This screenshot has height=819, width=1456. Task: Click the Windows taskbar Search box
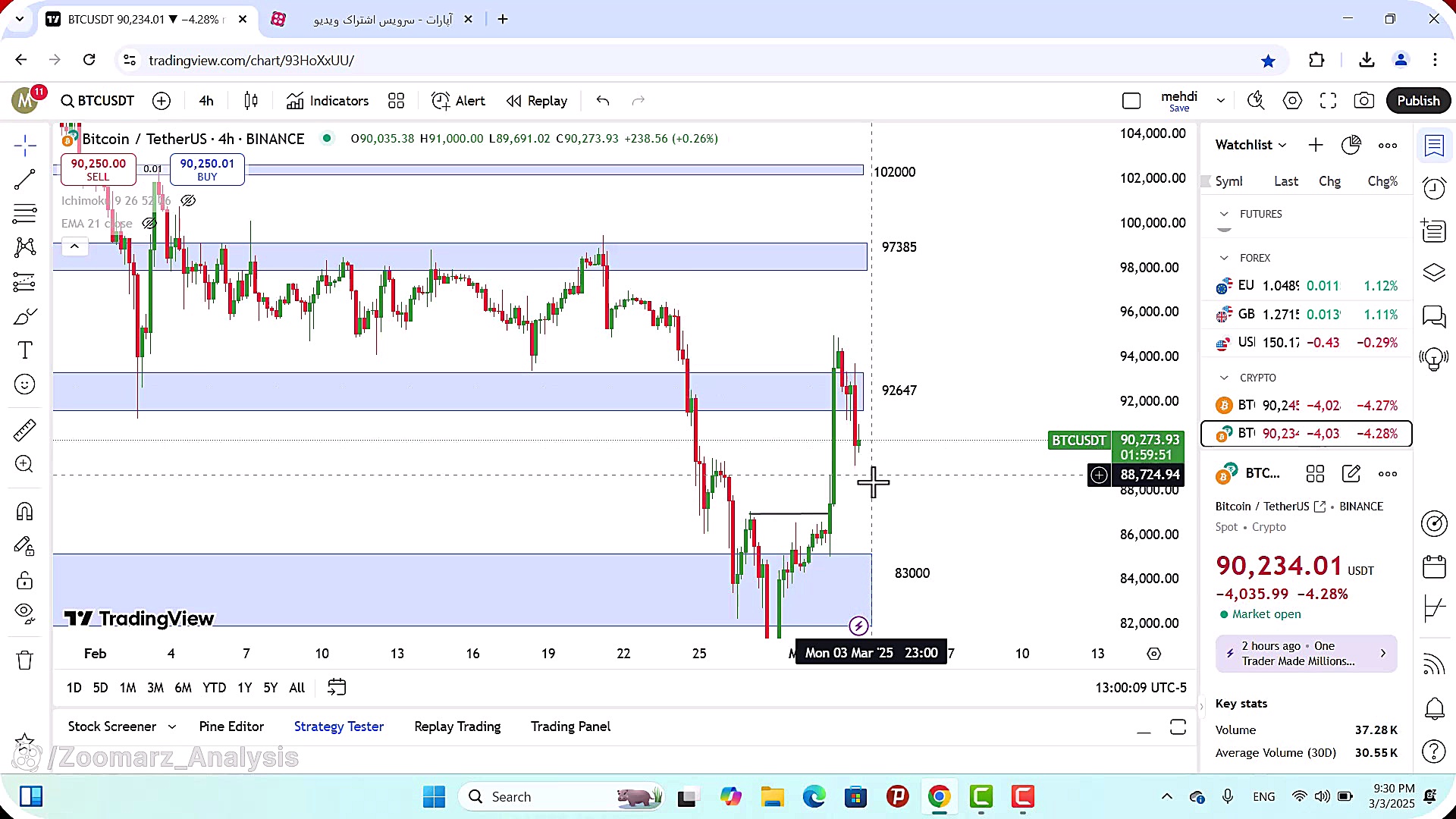pyautogui.click(x=561, y=797)
